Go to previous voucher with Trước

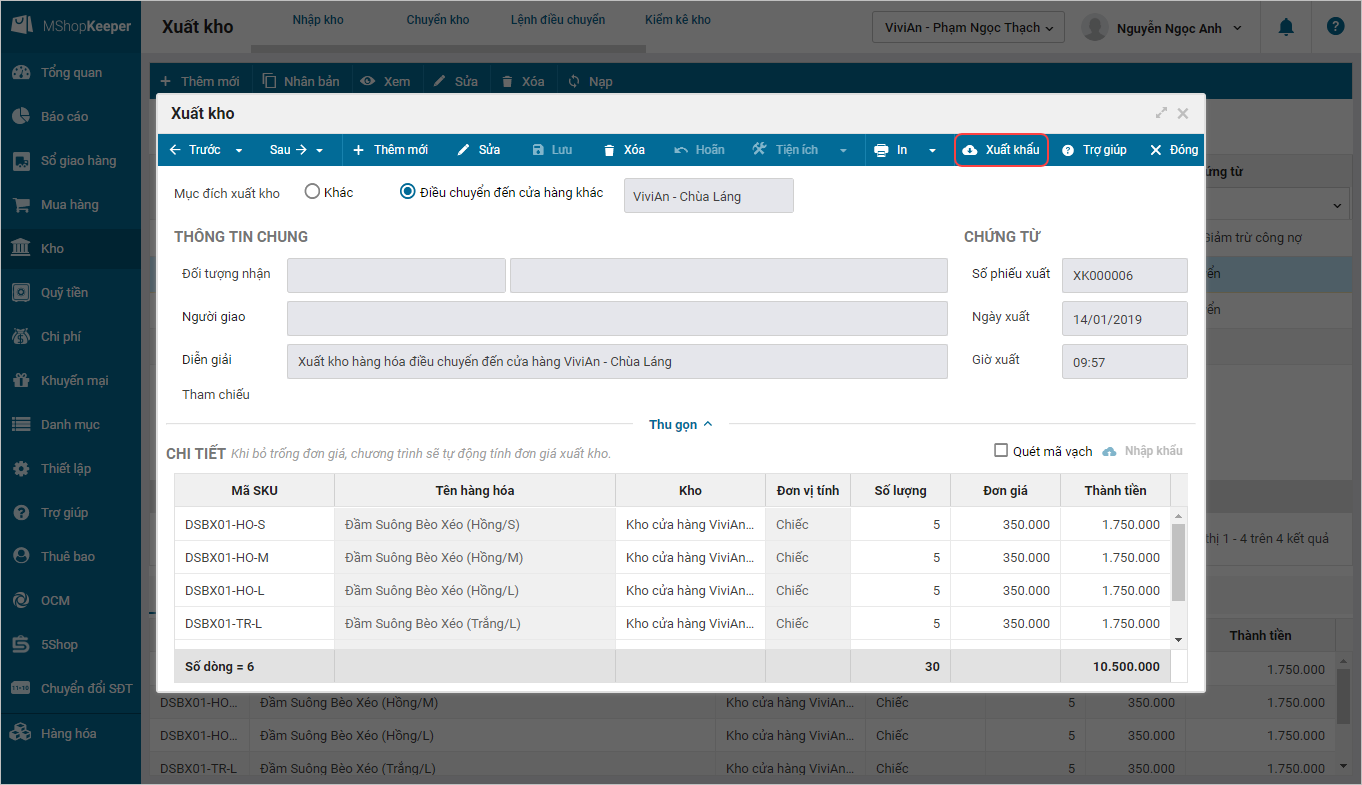(195, 150)
